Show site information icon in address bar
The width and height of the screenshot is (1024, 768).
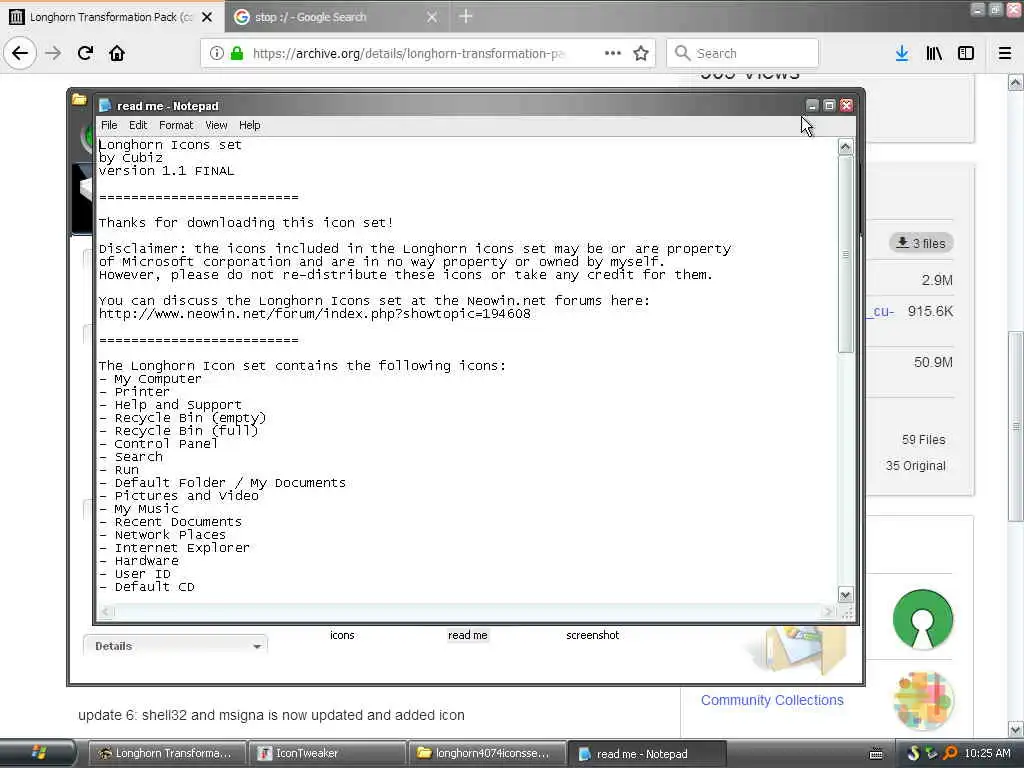pos(217,53)
